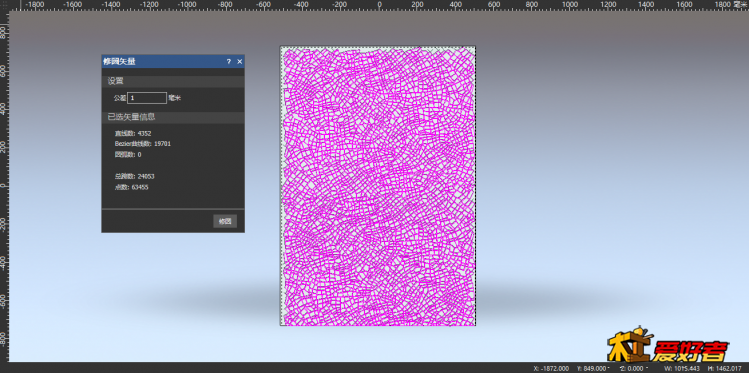Click the total span count 24053
Image resolution: width=749 pixels, height=373 pixels.
(146, 176)
